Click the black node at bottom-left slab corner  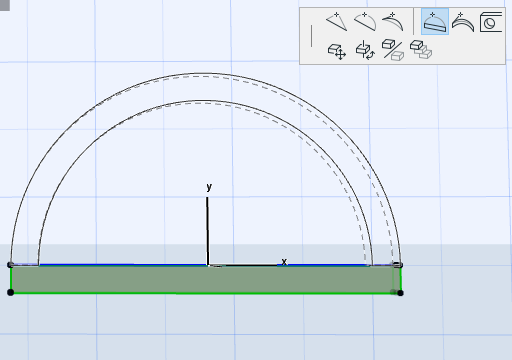(10, 292)
